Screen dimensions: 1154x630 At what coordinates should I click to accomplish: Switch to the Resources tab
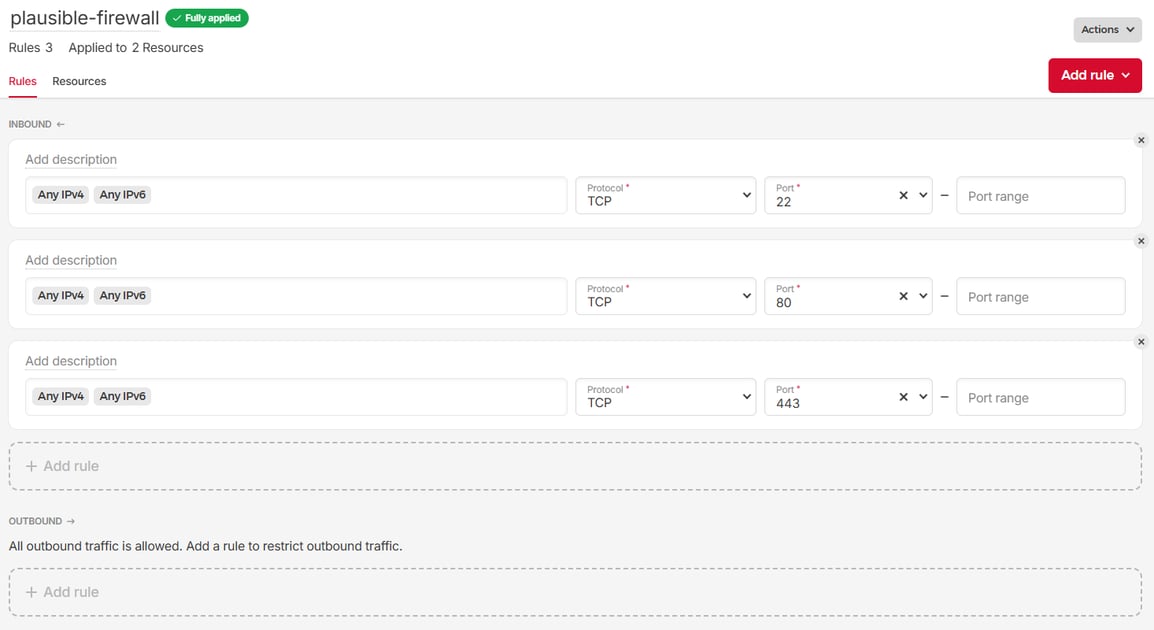click(79, 81)
